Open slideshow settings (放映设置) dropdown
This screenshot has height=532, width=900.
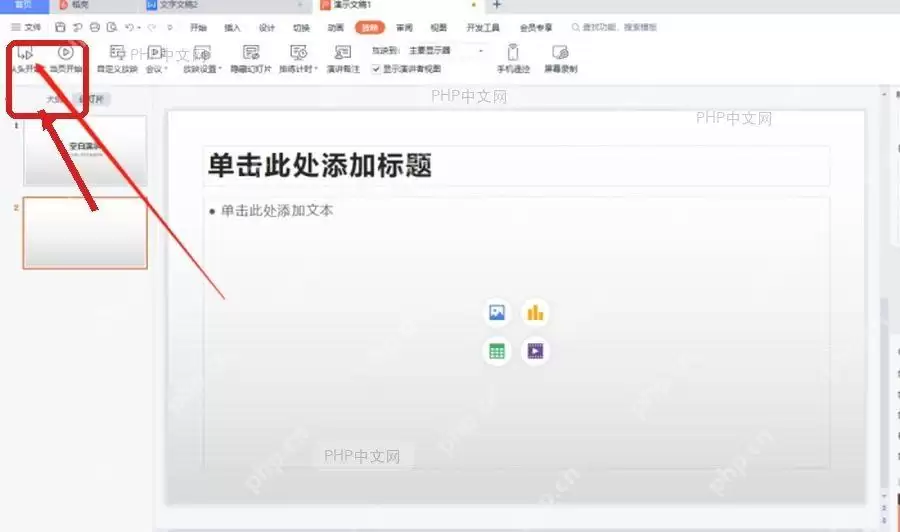[x=202, y=59]
